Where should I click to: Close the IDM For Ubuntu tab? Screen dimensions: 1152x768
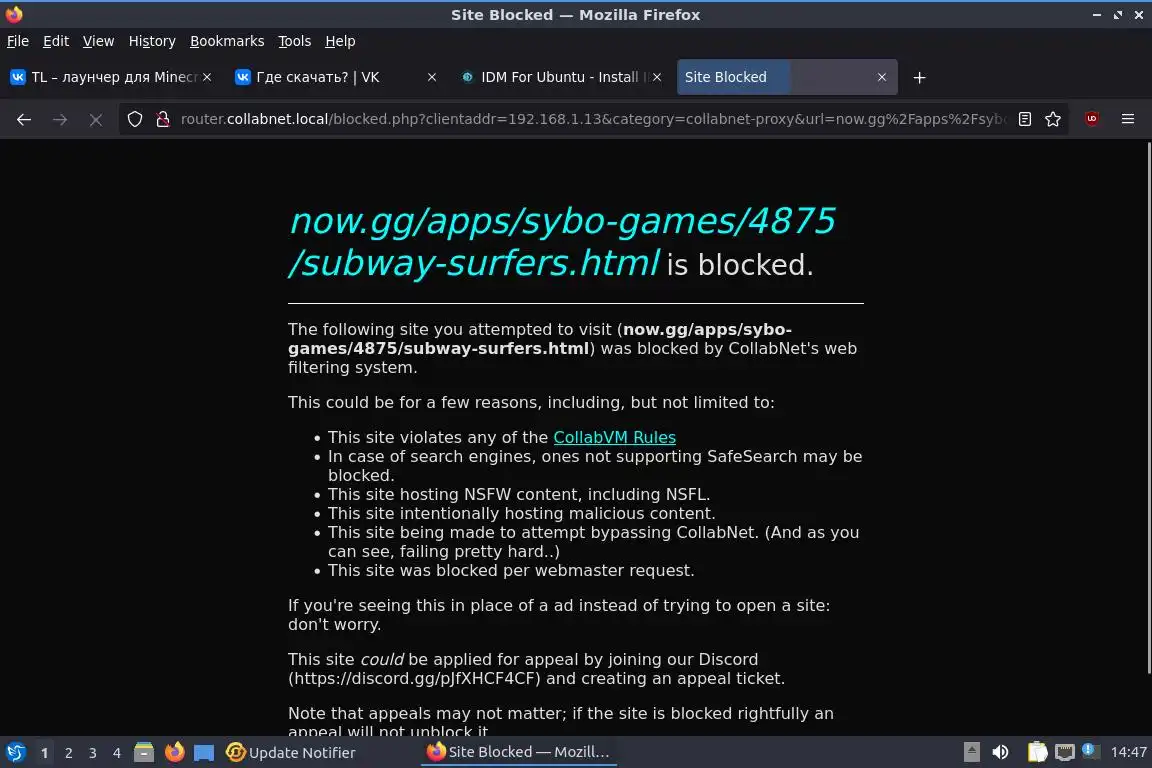(x=657, y=77)
